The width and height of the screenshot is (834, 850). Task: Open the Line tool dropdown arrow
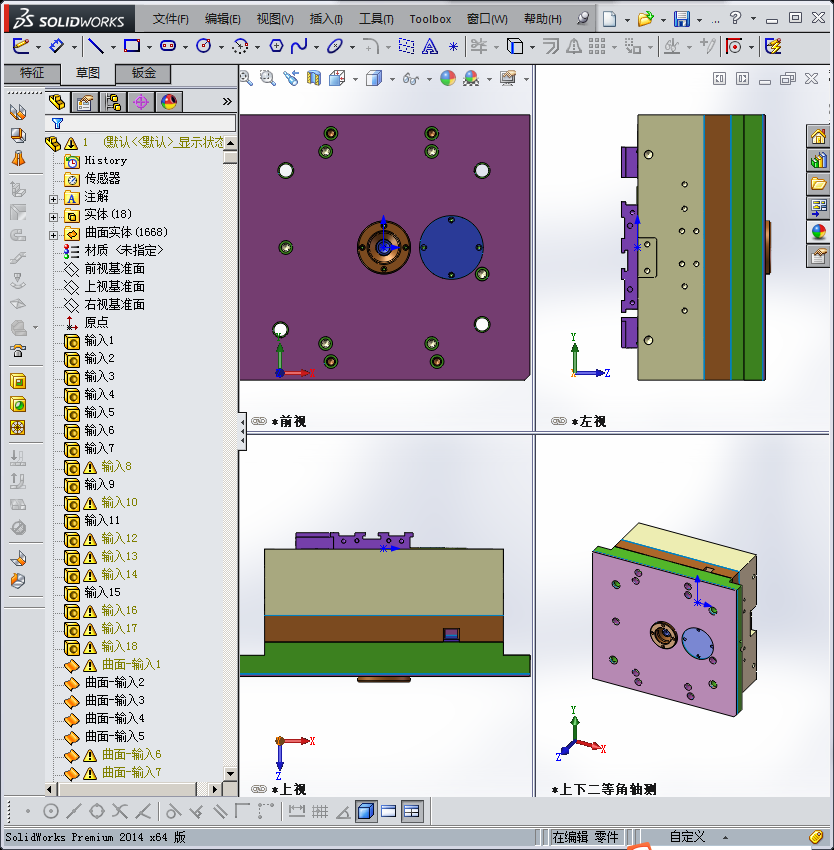click(113, 47)
